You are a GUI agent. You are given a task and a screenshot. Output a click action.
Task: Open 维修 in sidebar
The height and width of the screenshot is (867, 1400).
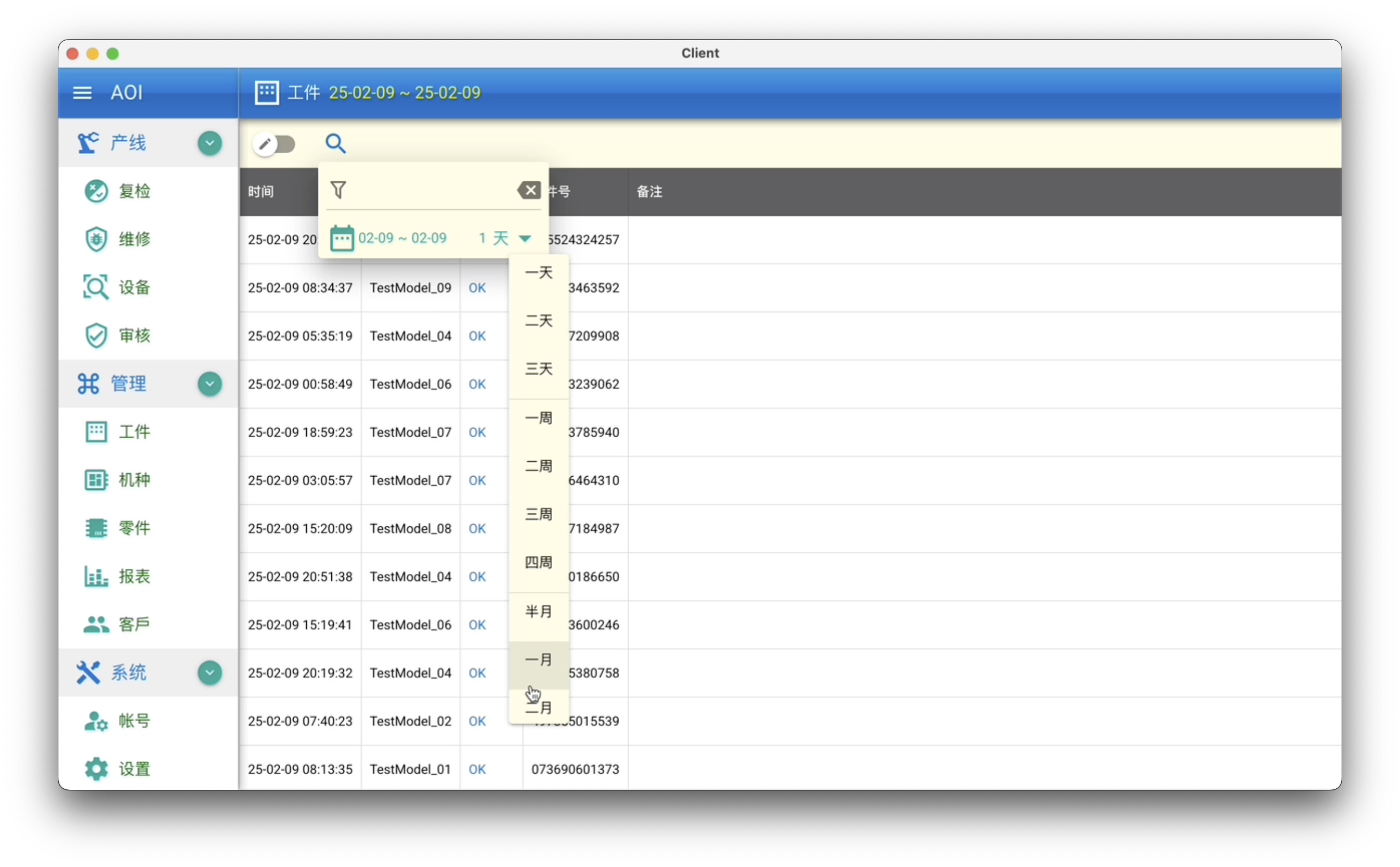pos(134,239)
